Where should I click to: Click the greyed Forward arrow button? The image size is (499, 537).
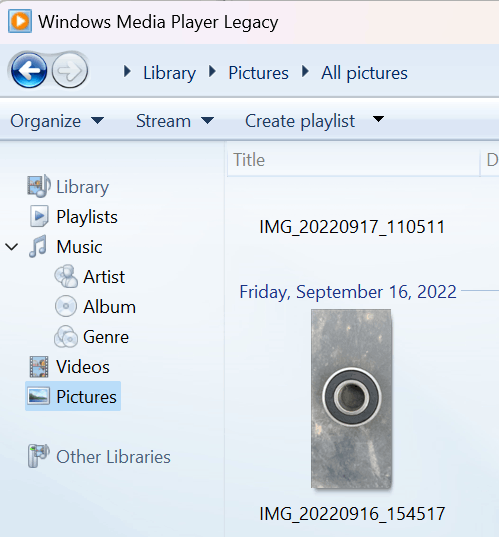[x=70, y=71]
